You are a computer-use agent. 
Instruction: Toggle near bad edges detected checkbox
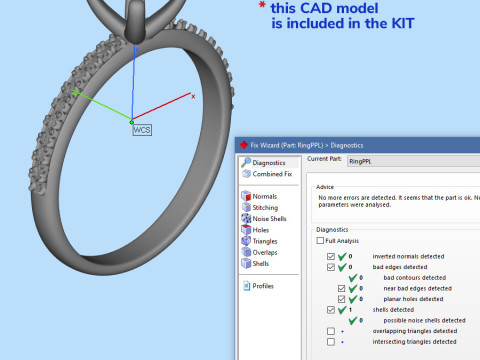tap(341, 288)
